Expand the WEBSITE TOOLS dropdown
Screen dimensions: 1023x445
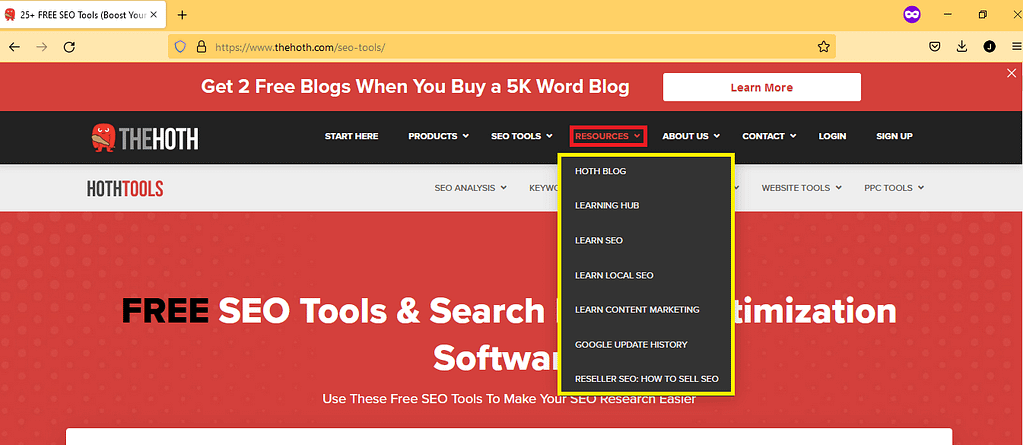point(801,188)
